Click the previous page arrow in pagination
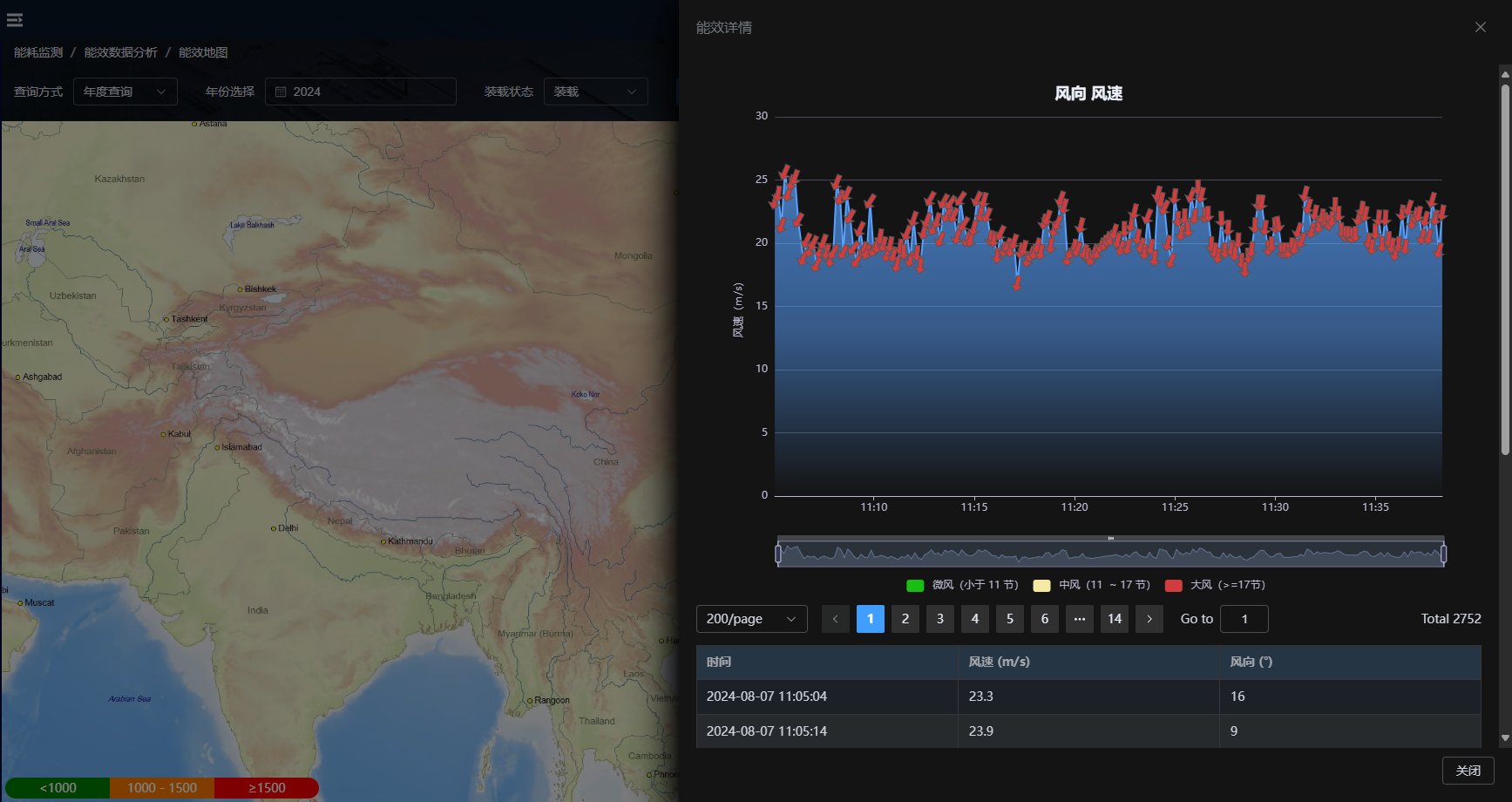Image resolution: width=1512 pixels, height=802 pixels. 835,619
